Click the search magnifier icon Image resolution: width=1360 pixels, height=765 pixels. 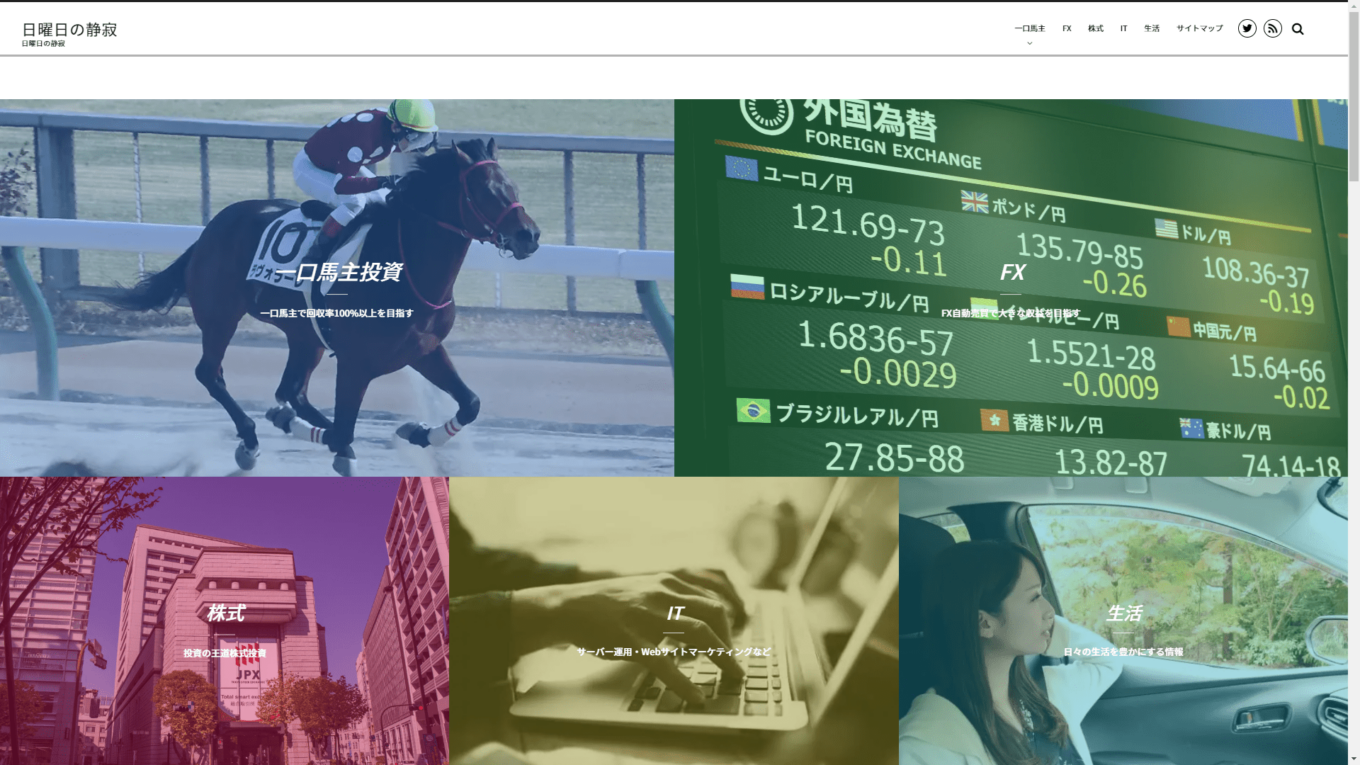(1298, 29)
